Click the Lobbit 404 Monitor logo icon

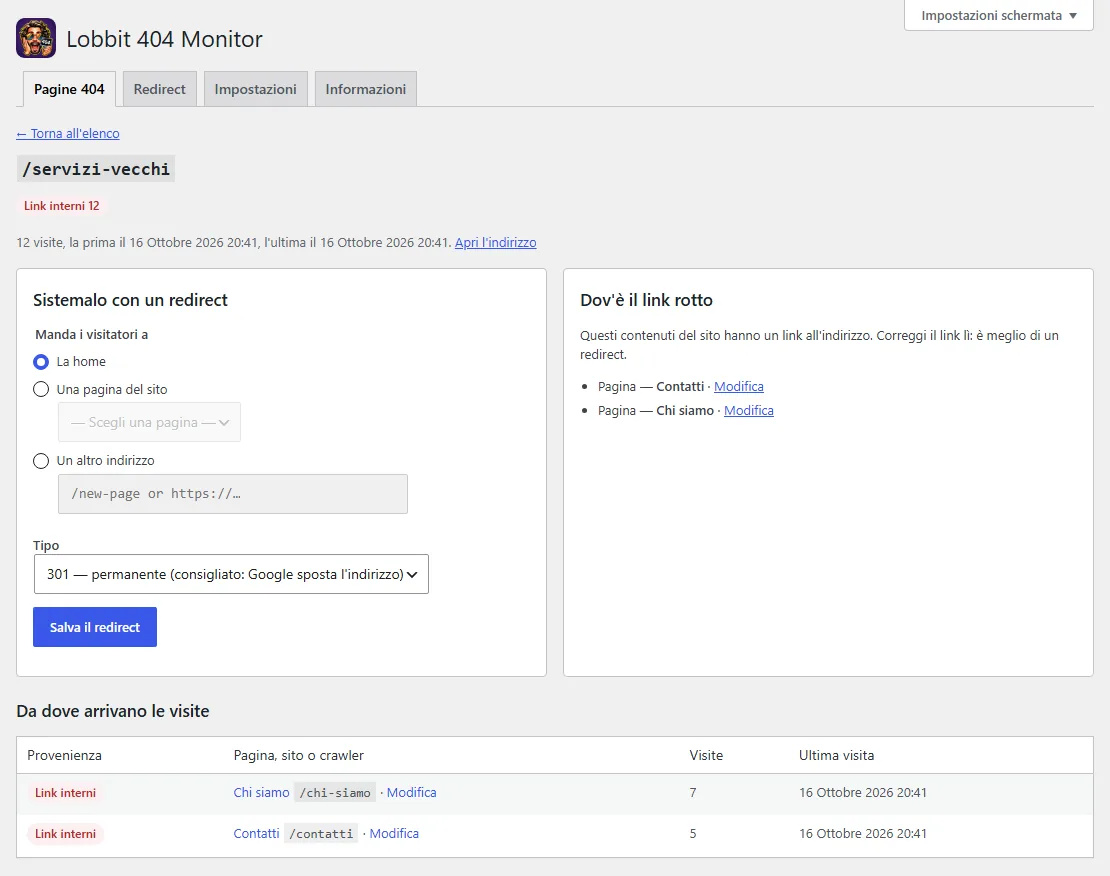coord(36,38)
